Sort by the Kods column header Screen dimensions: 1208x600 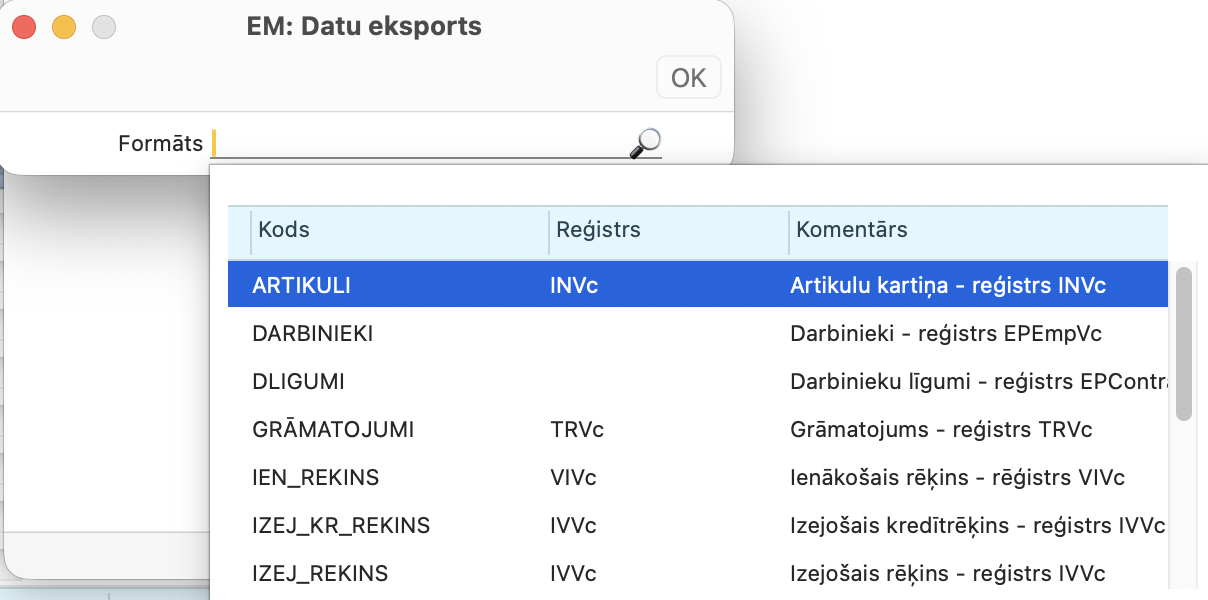284,230
